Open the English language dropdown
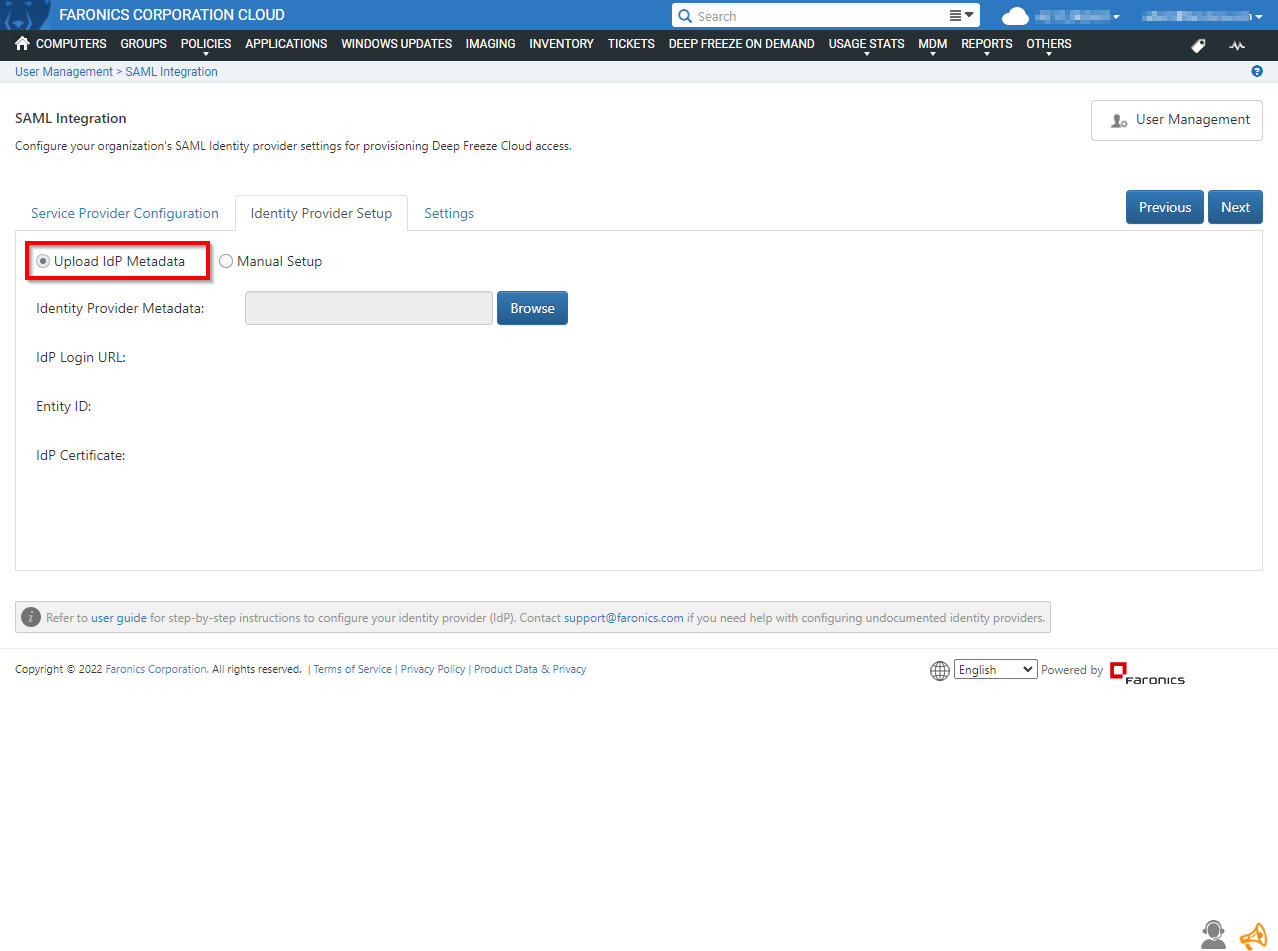The image size is (1278, 951). click(x=995, y=670)
